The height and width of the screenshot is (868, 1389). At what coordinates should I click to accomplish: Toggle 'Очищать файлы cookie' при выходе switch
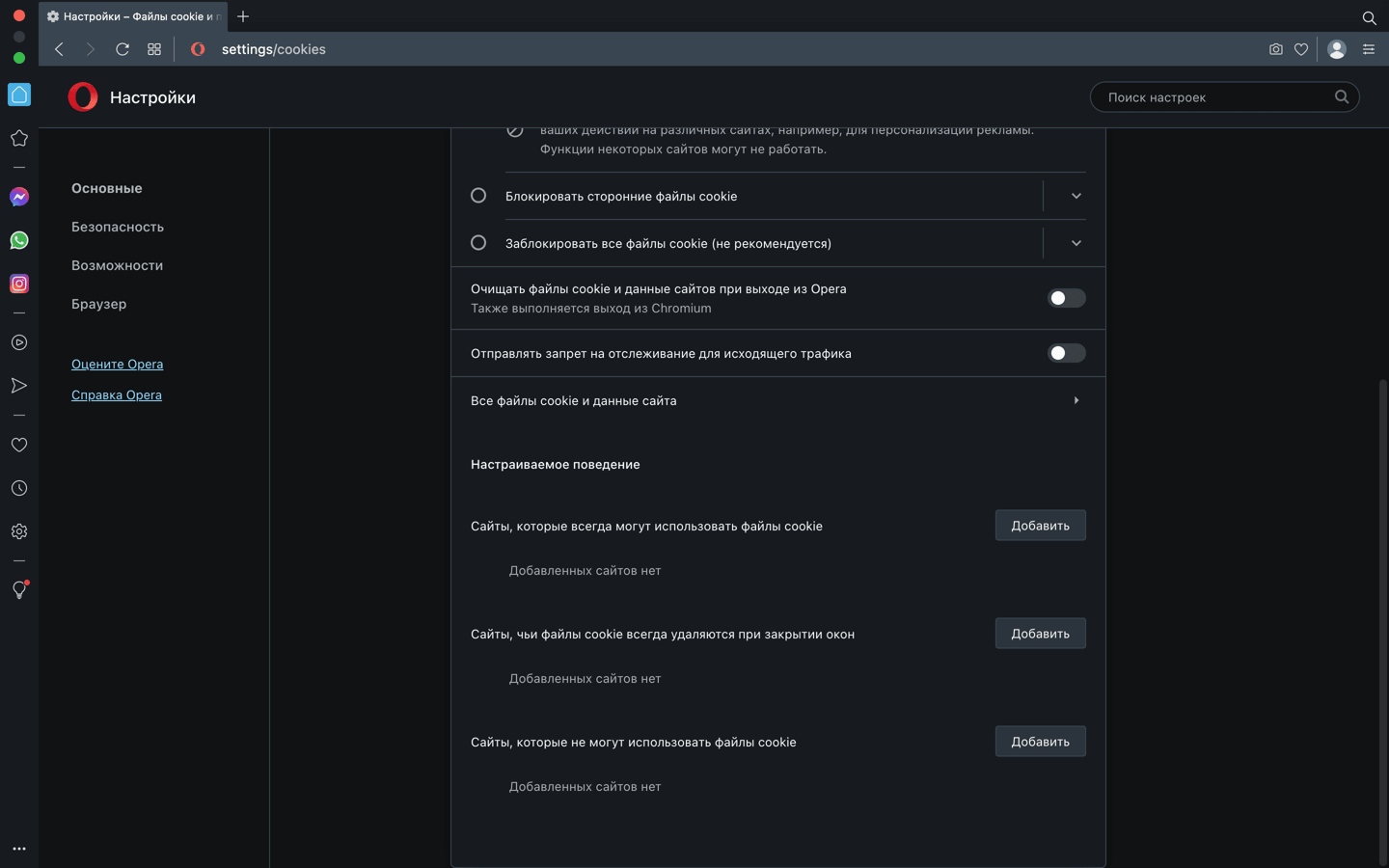tap(1067, 298)
